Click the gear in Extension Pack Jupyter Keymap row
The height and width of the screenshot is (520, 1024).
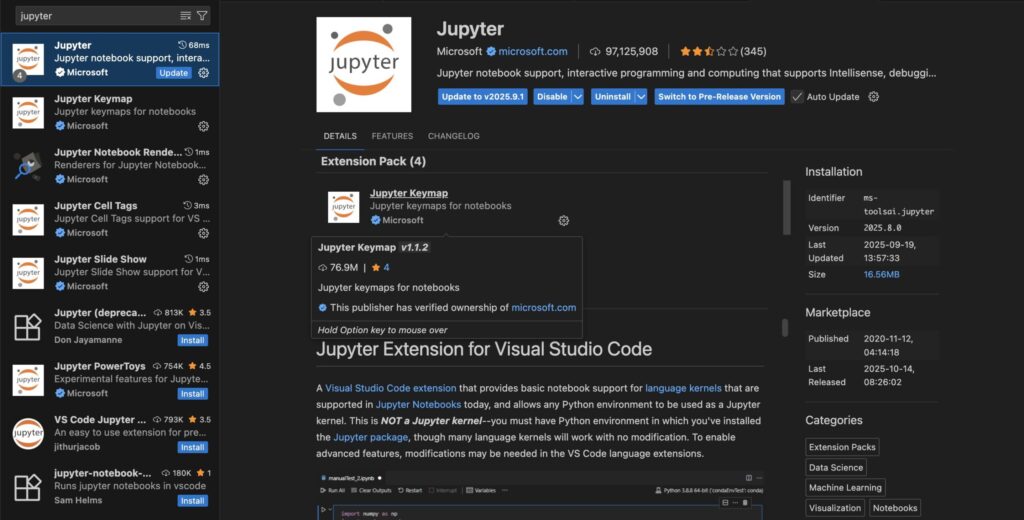[x=563, y=220]
